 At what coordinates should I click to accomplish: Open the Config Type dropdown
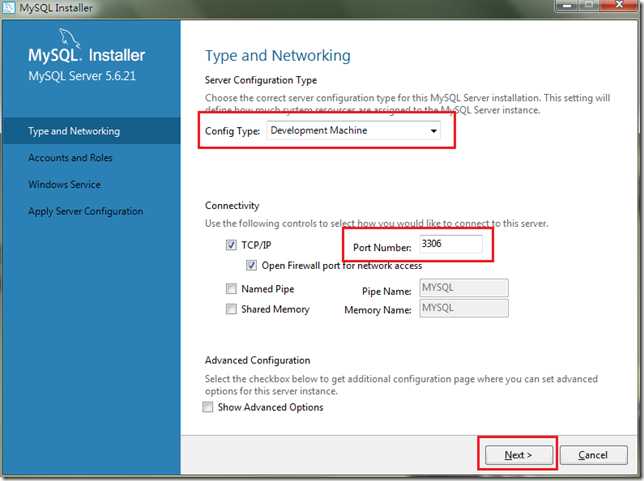tap(353, 131)
